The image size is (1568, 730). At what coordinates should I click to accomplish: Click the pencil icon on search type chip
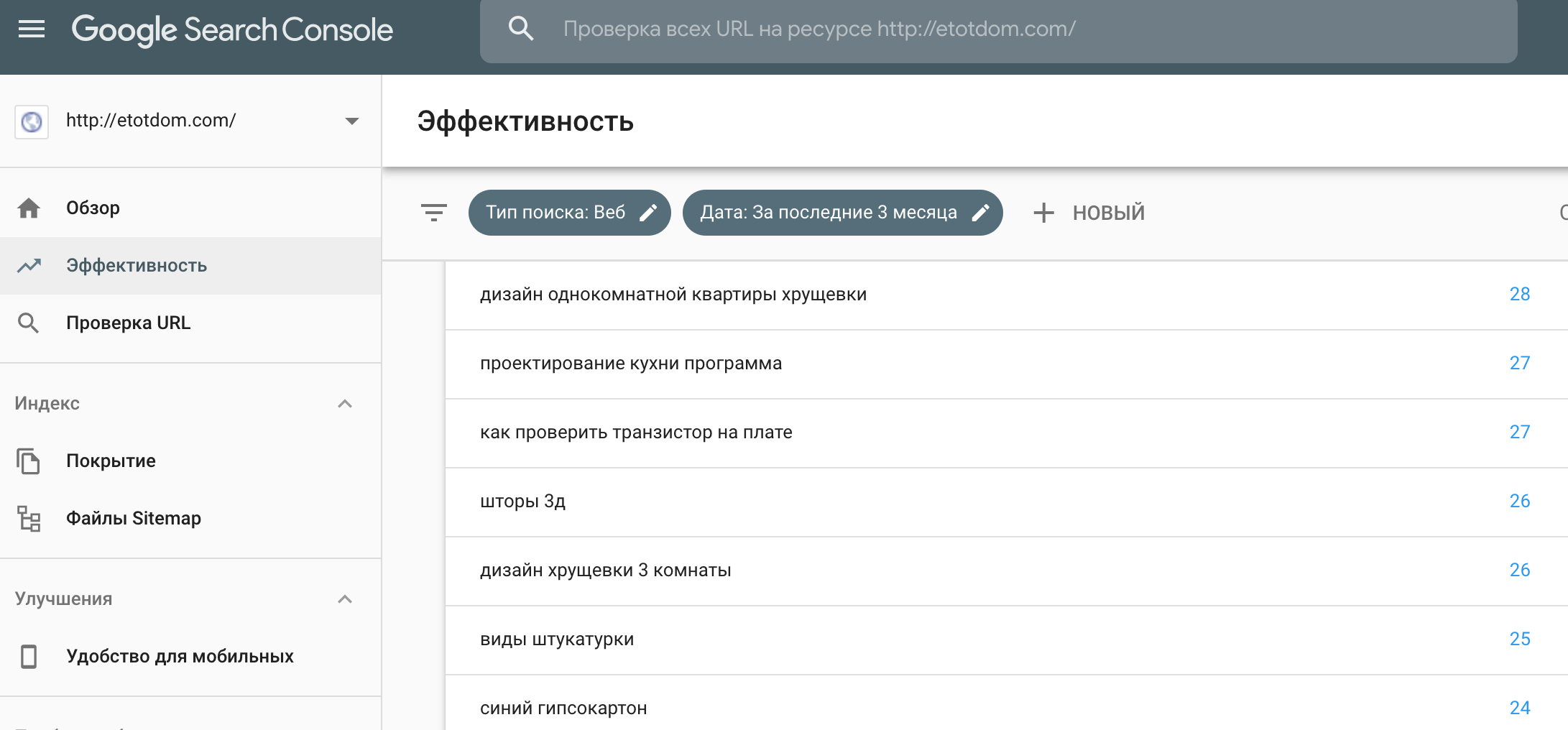648,213
